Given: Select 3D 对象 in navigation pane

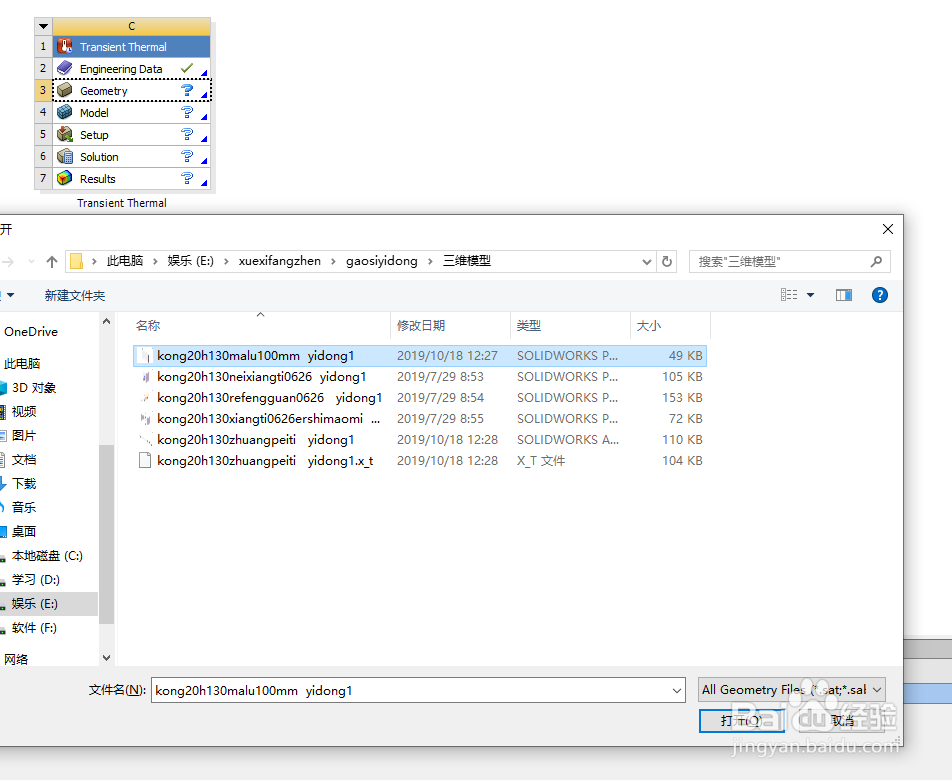Looking at the screenshot, I should pos(34,388).
